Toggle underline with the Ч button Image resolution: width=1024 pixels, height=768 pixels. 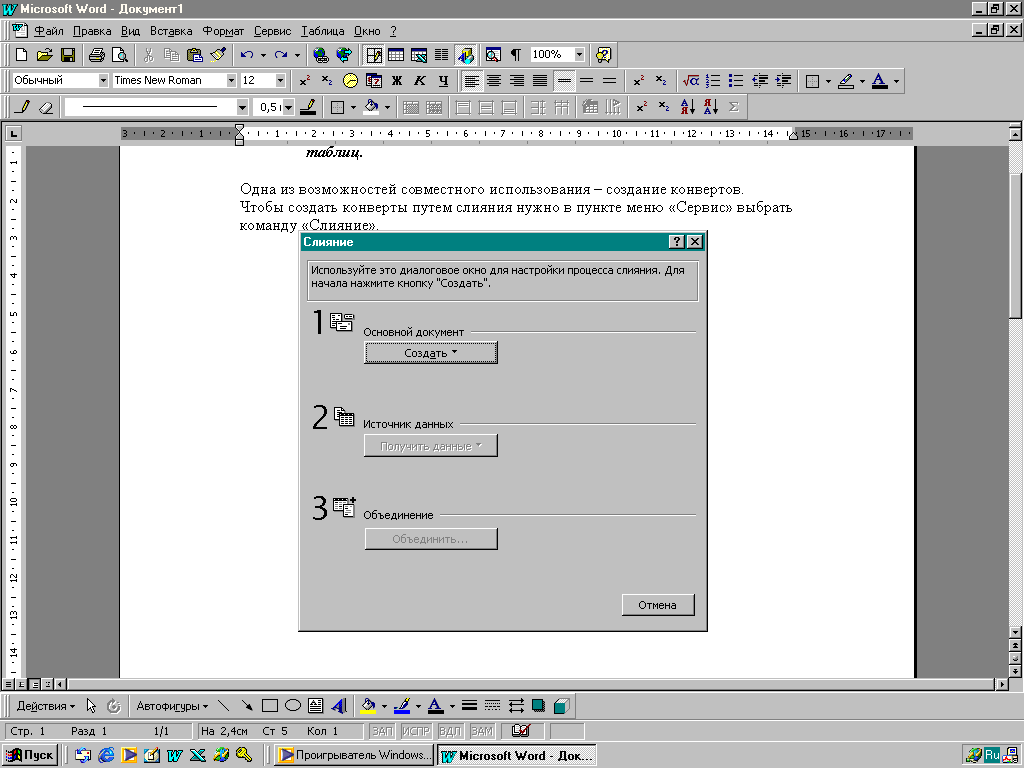443,80
